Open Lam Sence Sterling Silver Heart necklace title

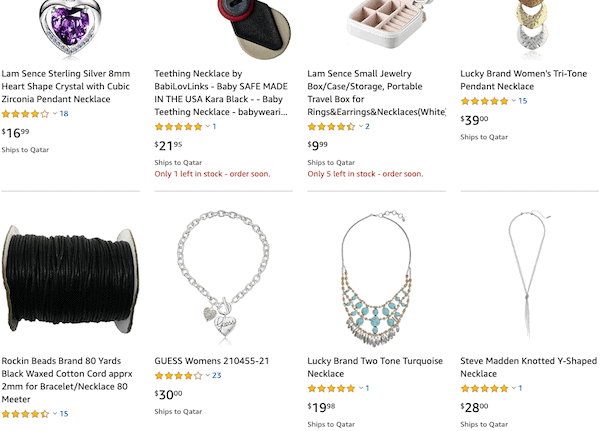point(66,86)
